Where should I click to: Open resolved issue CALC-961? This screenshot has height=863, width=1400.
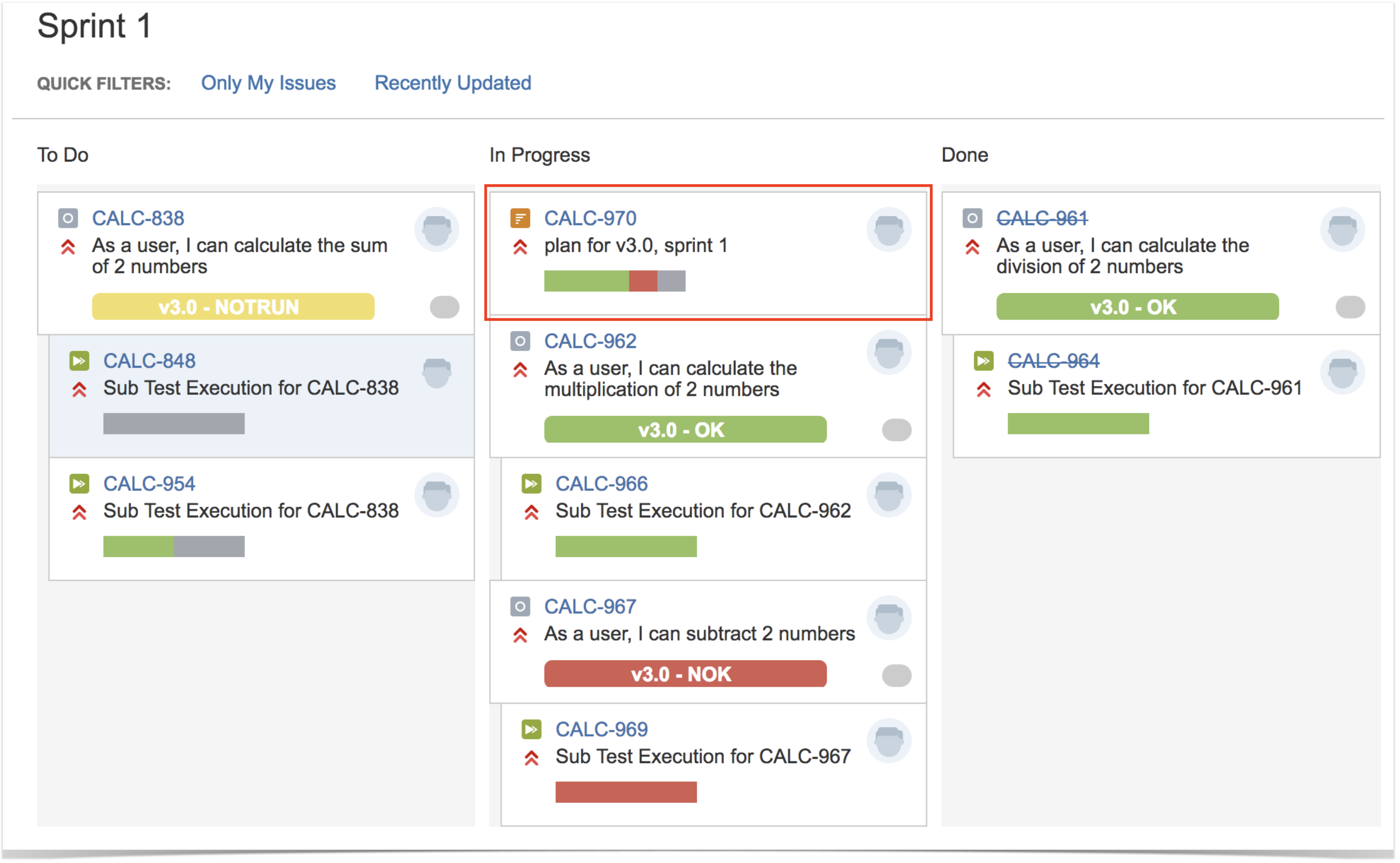click(x=1043, y=218)
